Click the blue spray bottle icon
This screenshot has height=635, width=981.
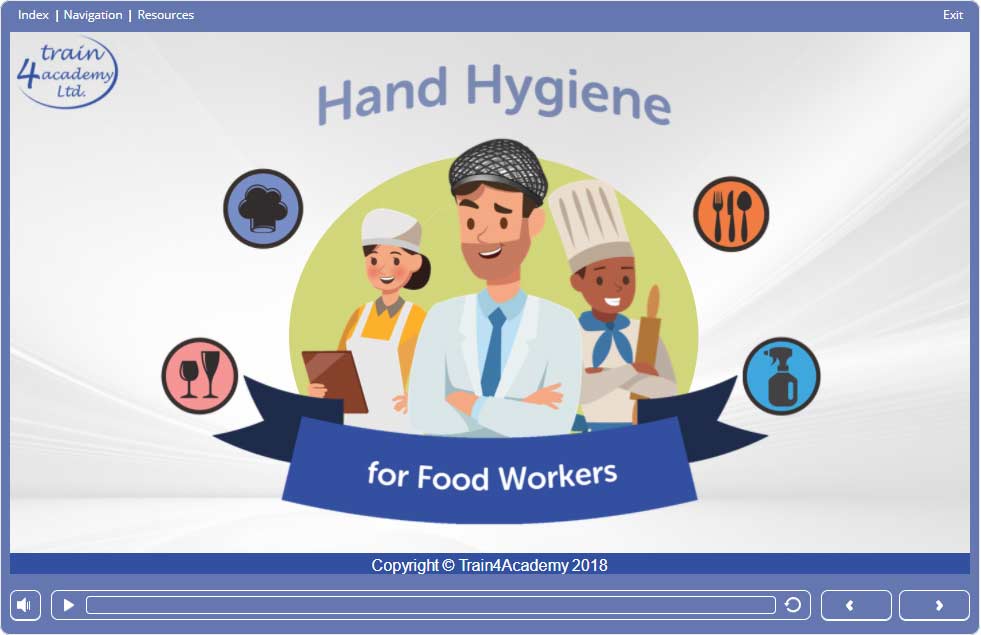click(x=781, y=376)
